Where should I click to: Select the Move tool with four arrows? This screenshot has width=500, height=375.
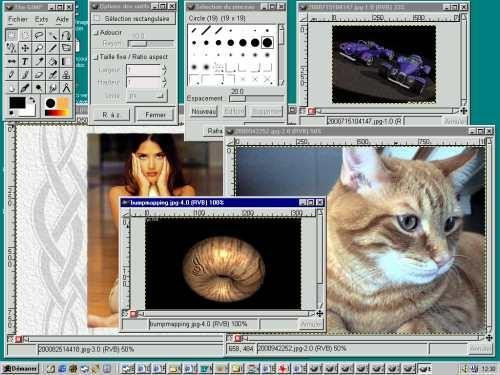pyautogui.click(x=25, y=48)
